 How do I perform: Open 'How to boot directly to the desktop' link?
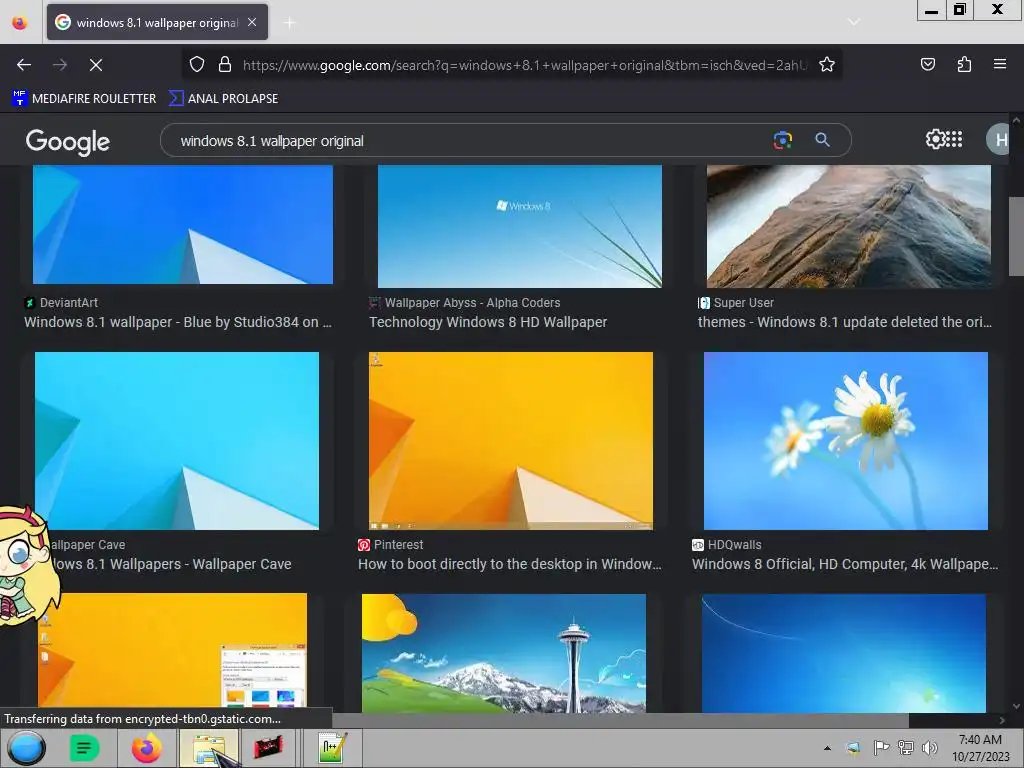(509, 564)
